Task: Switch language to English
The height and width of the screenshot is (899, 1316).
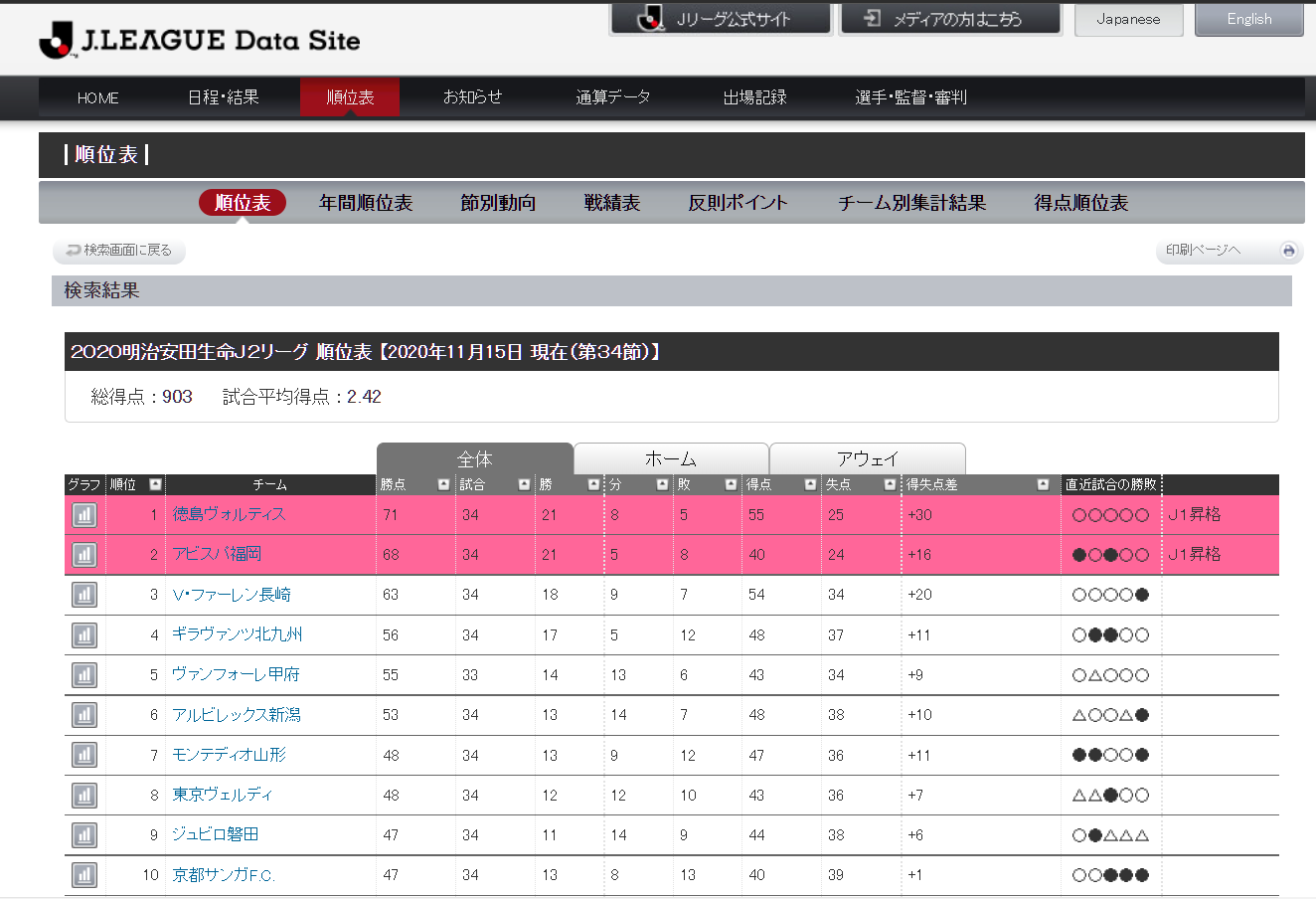Action: pyautogui.click(x=1249, y=19)
